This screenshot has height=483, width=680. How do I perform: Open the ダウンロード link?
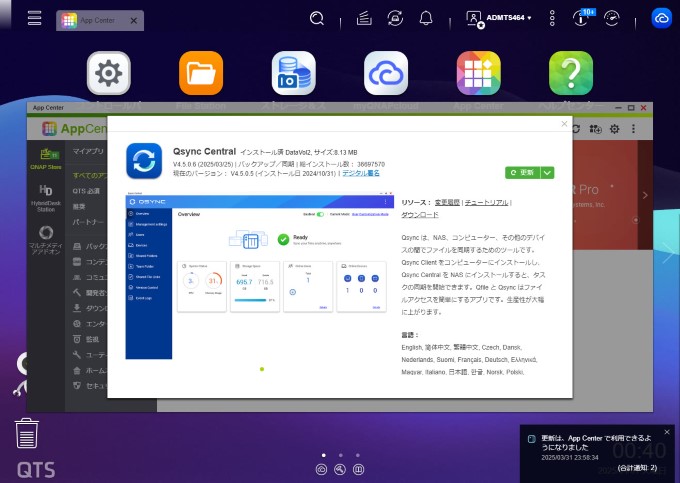419,215
